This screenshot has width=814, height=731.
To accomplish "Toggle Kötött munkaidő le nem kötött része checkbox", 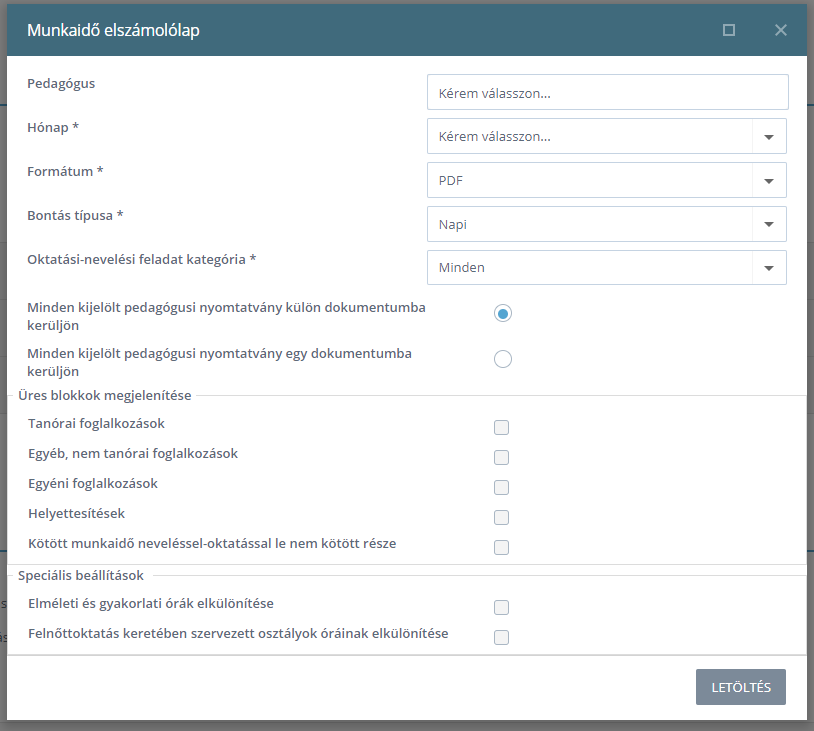I will click(501, 547).
